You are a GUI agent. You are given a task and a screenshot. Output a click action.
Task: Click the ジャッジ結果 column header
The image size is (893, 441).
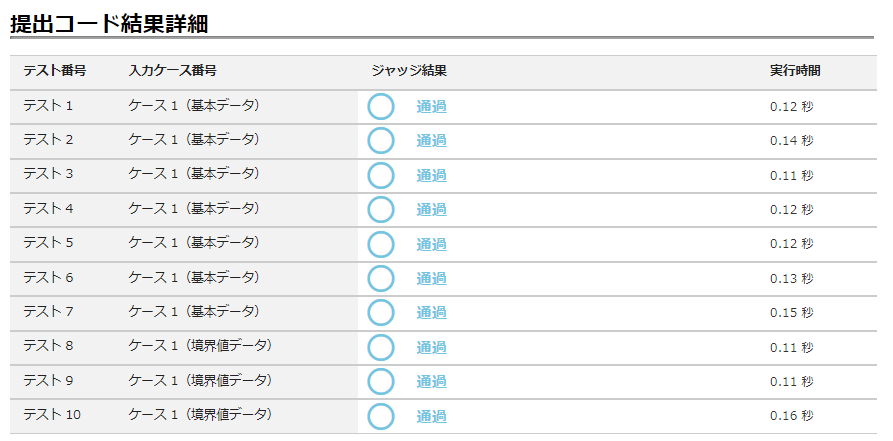click(x=408, y=71)
